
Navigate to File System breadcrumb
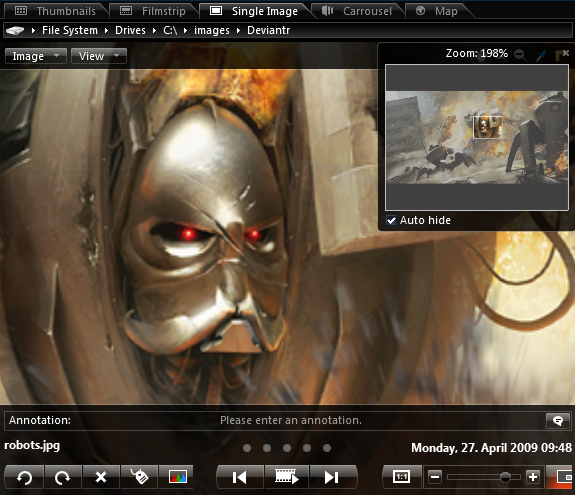70,30
